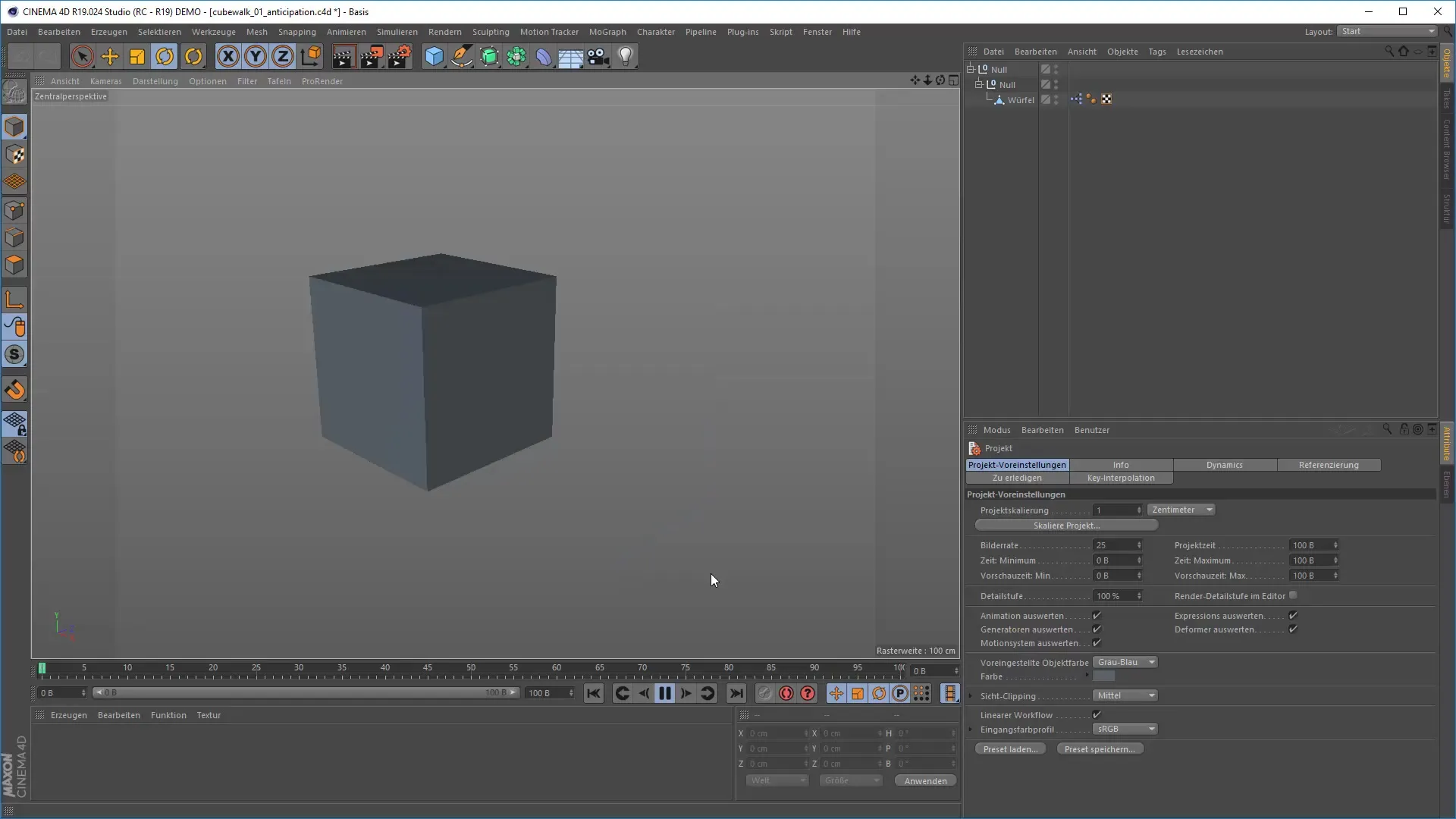This screenshot has height=819, width=1456.
Task: Open Eingangsfarbprofil sRGB dropdown
Action: click(x=1125, y=729)
